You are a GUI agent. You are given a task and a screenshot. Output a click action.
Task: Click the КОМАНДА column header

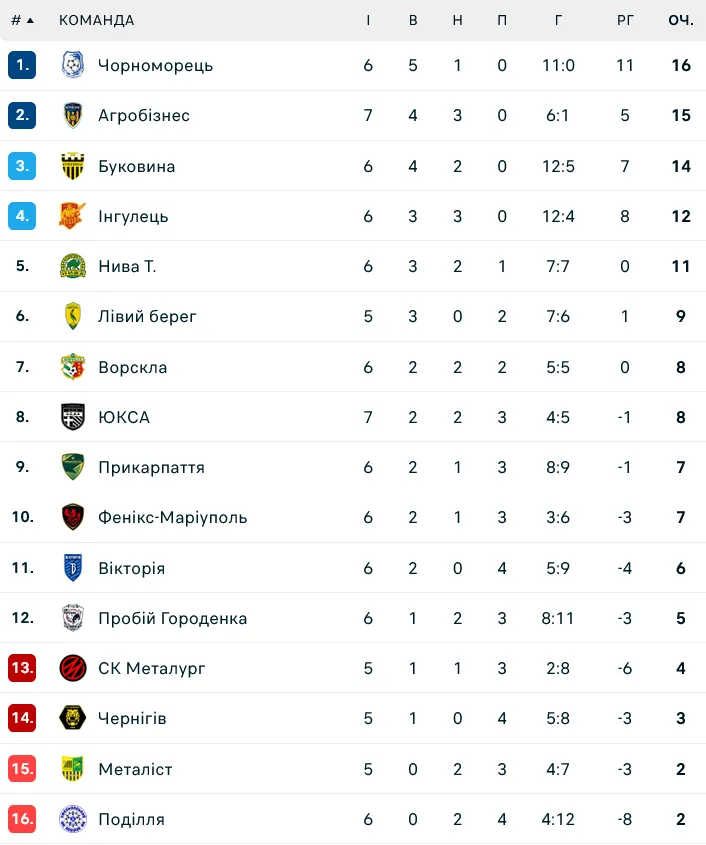pos(96,20)
